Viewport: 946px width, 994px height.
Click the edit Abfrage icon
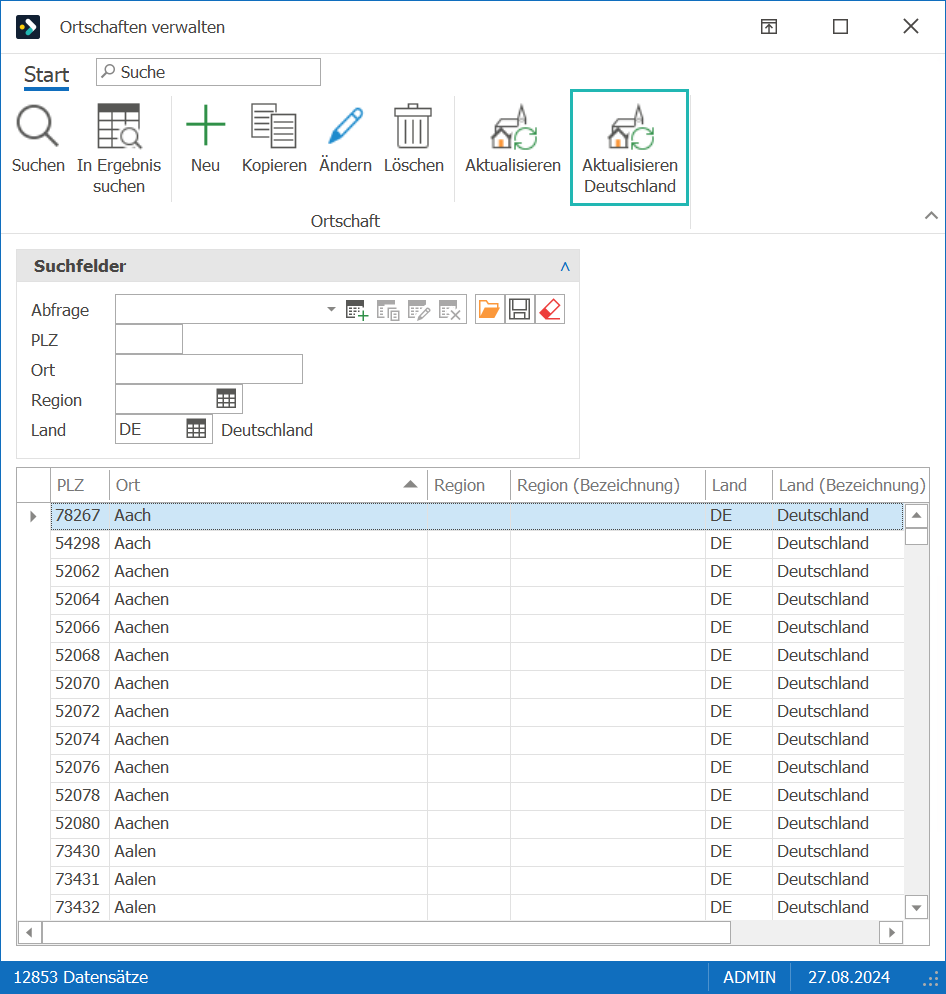click(418, 310)
